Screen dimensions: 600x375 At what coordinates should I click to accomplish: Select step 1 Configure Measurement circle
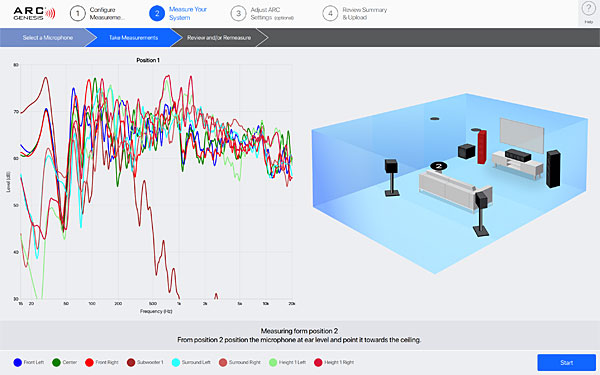tap(78, 14)
